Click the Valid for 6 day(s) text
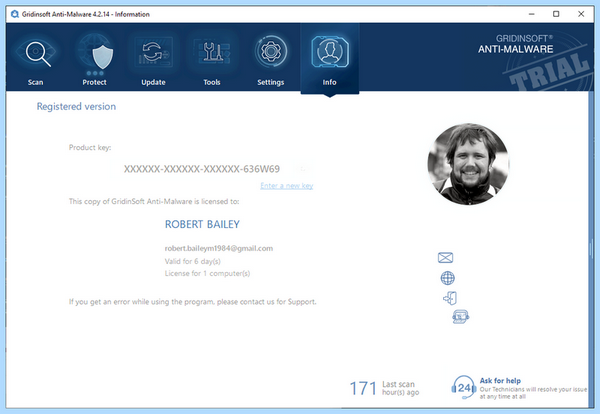Image resolution: width=600 pixels, height=414 pixels. [192, 261]
